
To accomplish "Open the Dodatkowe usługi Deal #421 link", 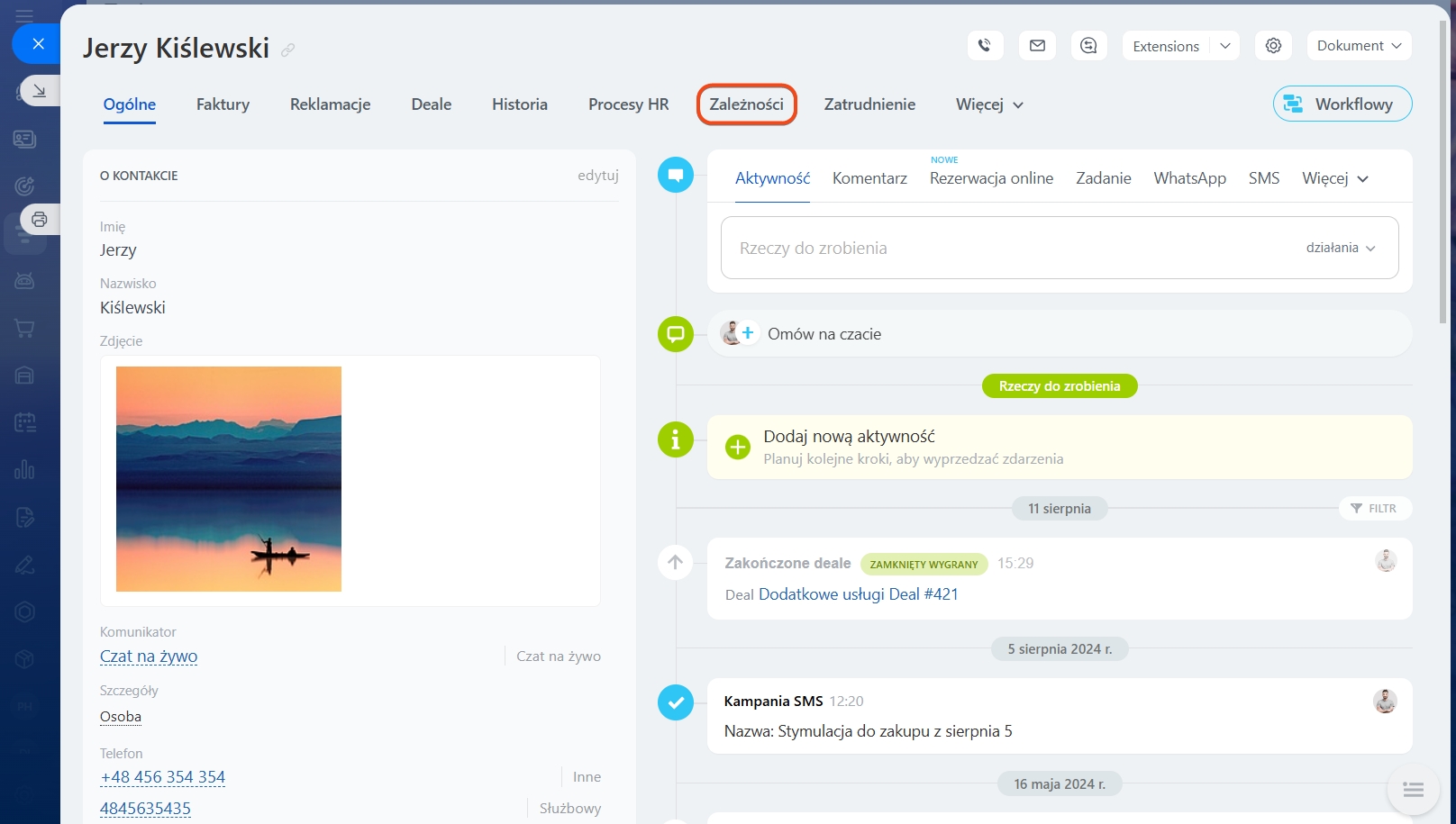I will click(858, 594).
